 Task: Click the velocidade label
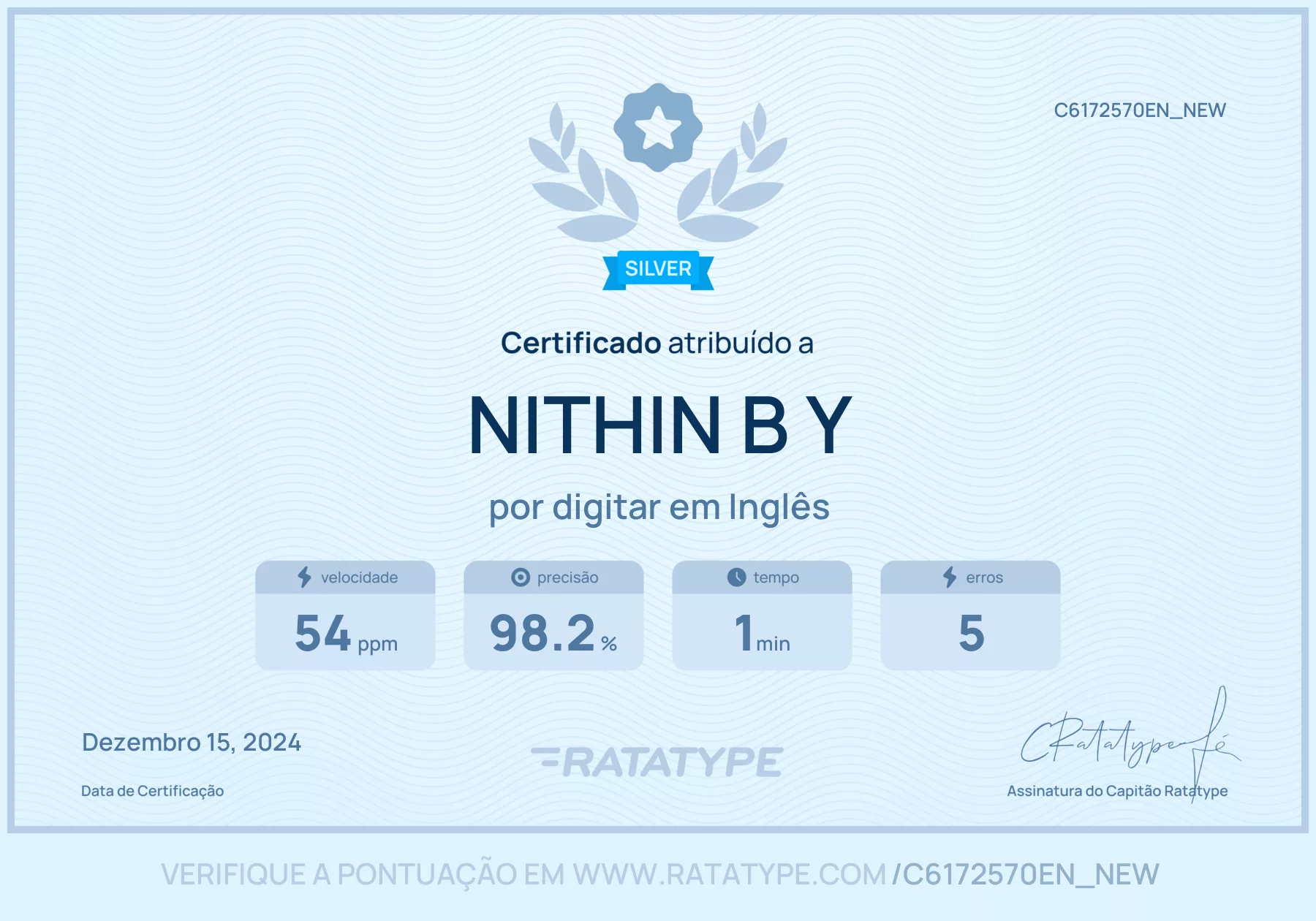pyautogui.click(x=359, y=577)
